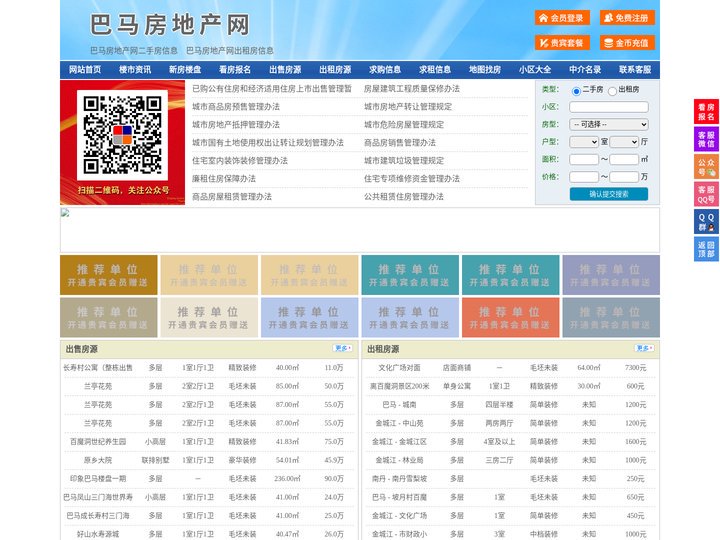Click the orange-red 推荐单位 banner
The height and width of the screenshot is (540, 720).
coord(511,317)
